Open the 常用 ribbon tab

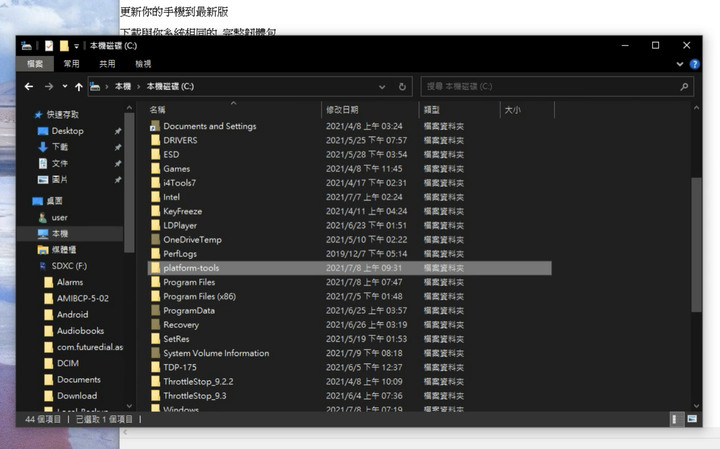[71, 64]
